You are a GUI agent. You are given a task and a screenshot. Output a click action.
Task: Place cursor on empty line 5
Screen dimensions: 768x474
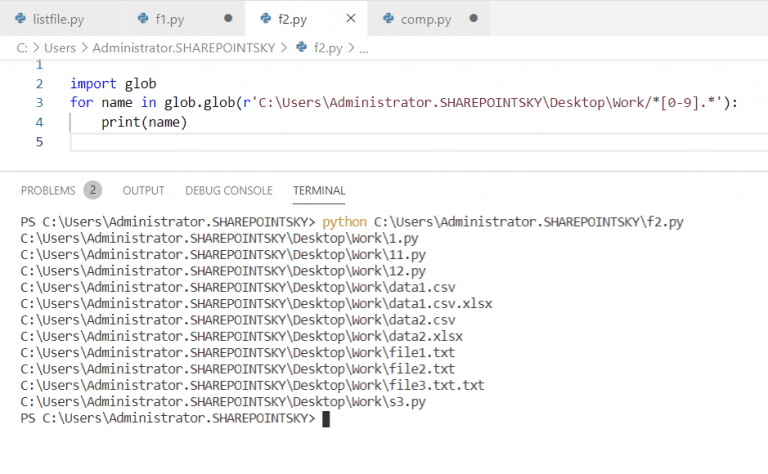point(419,142)
